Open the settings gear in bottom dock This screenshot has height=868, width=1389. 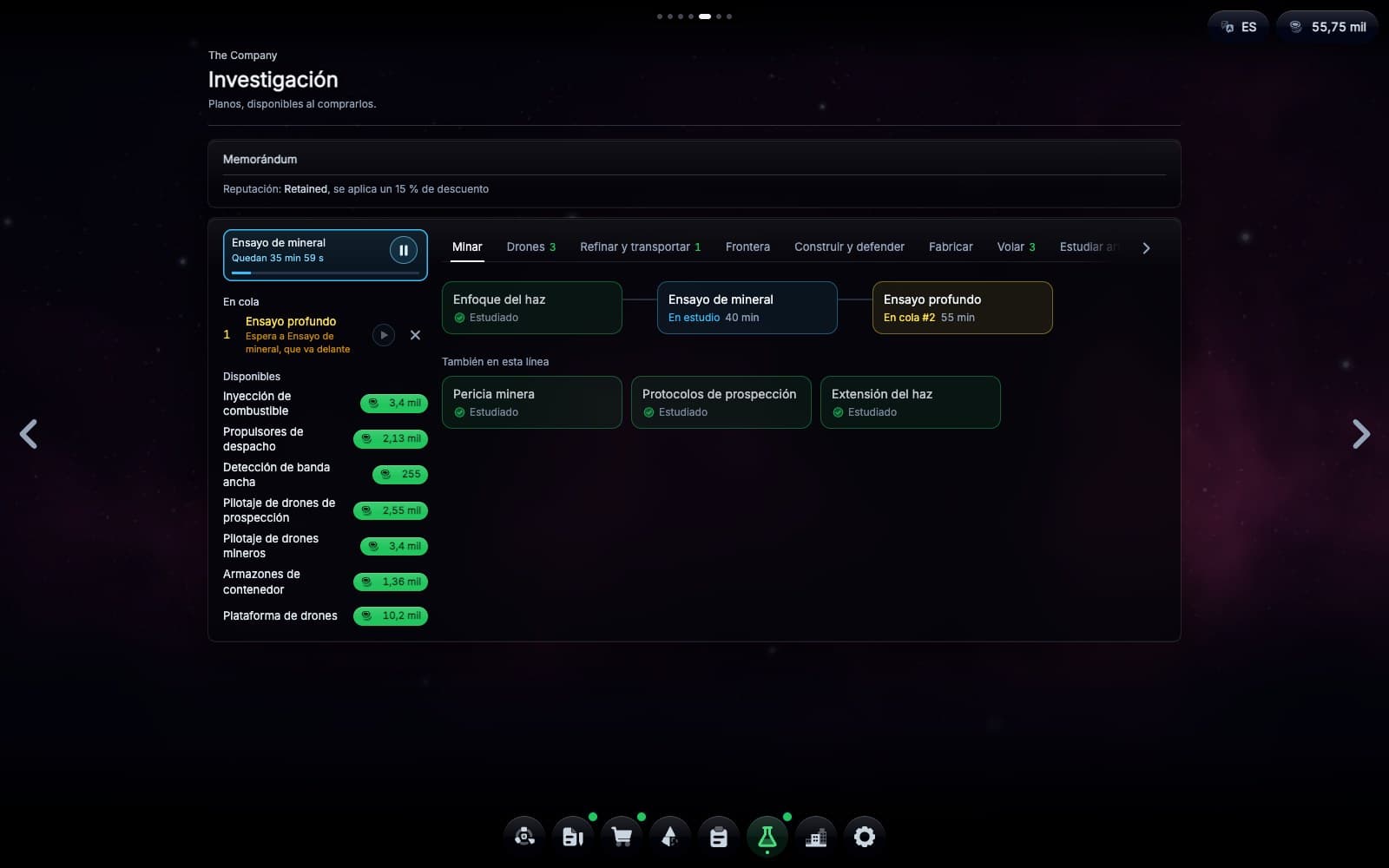coord(865,837)
